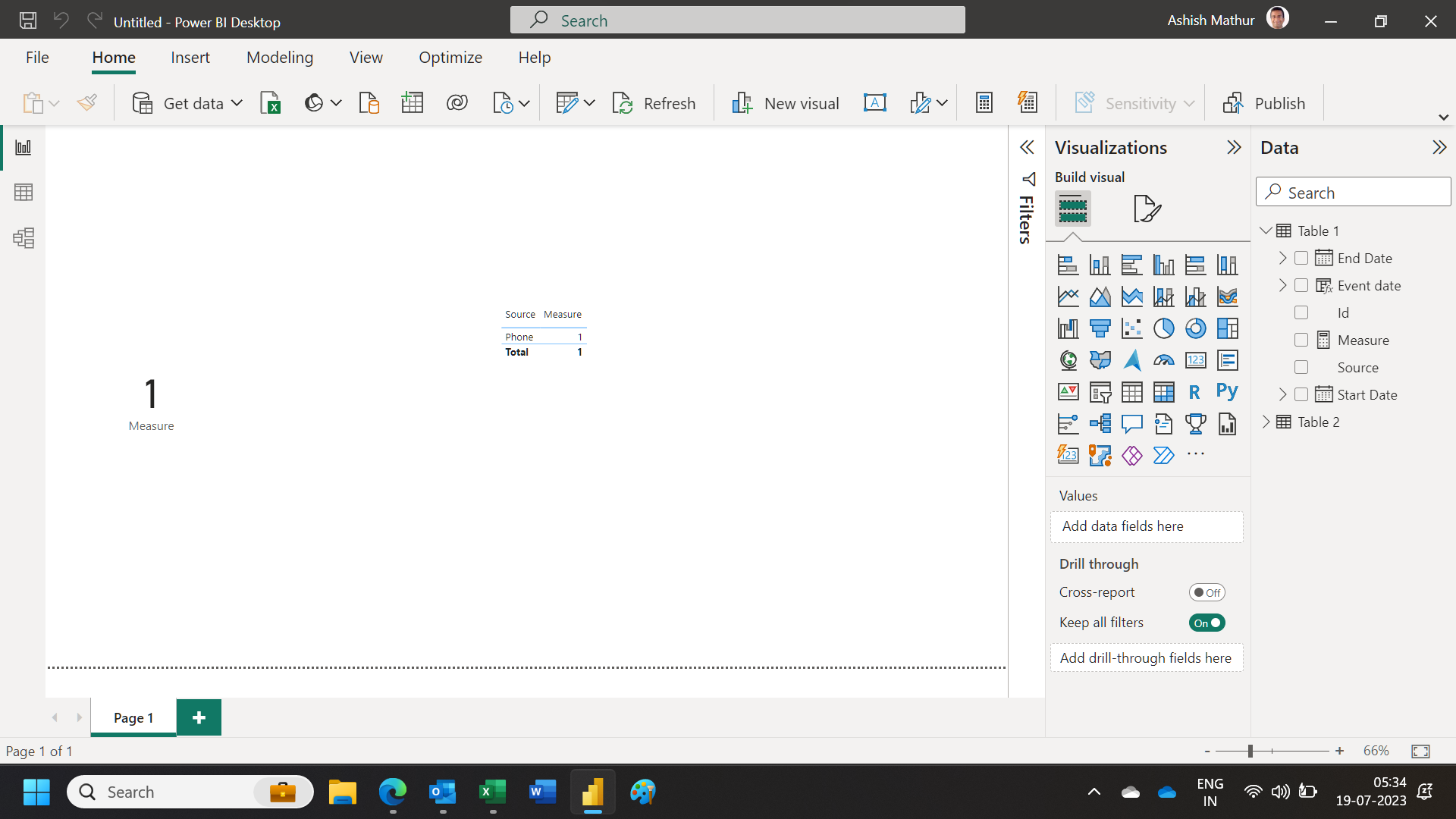Screen dimensions: 1456x819
Task: Click the Data pane search field
Action: tap(1354, 193)
